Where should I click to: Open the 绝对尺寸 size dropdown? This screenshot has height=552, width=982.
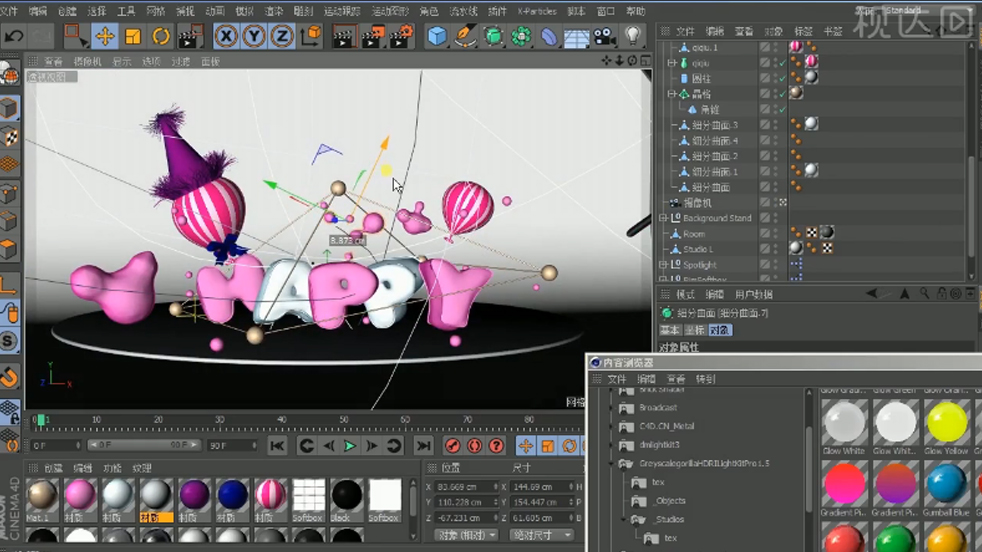[x=541, y=535]
